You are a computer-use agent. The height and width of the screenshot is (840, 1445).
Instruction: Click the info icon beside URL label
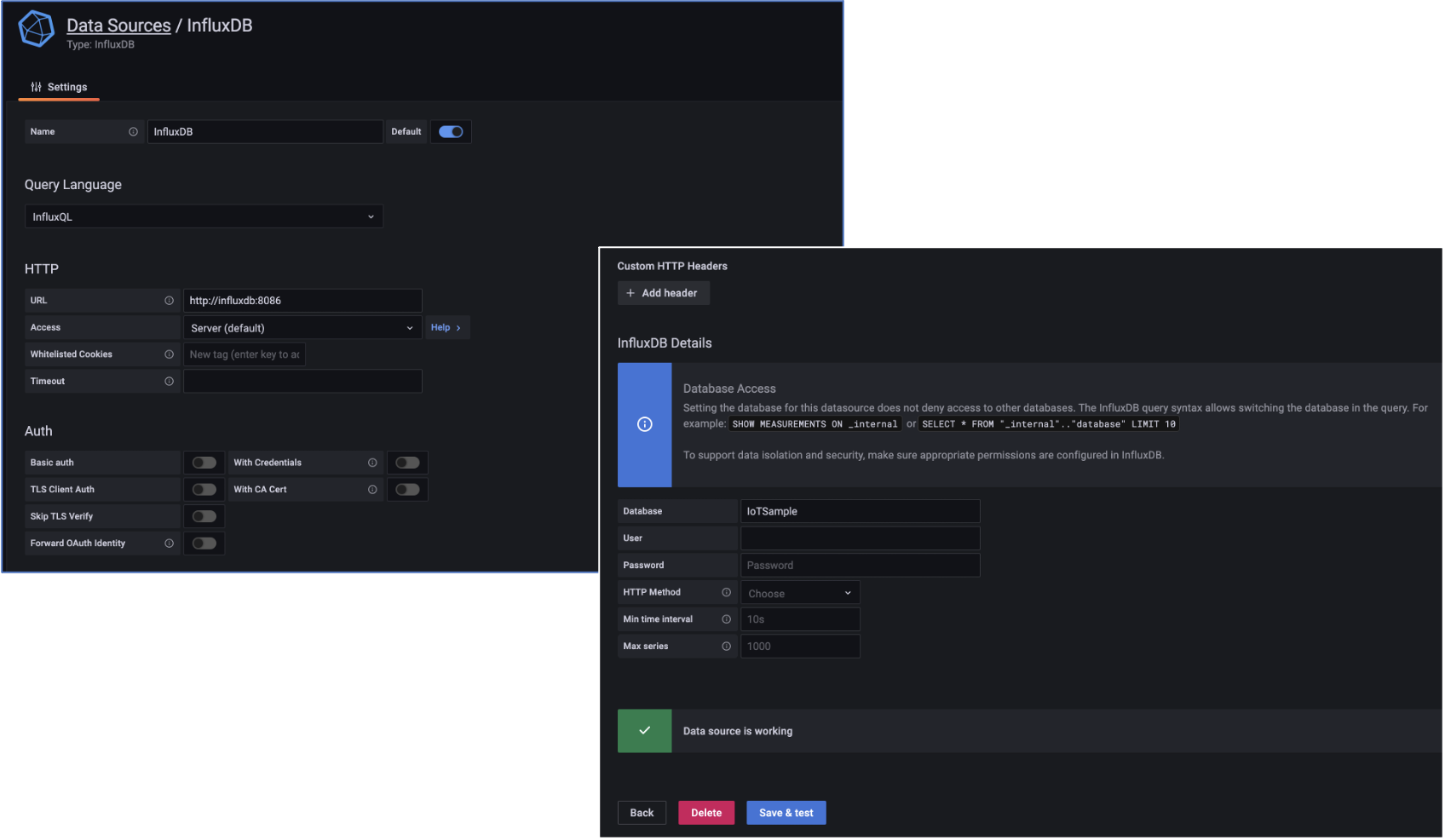point(169,301)
